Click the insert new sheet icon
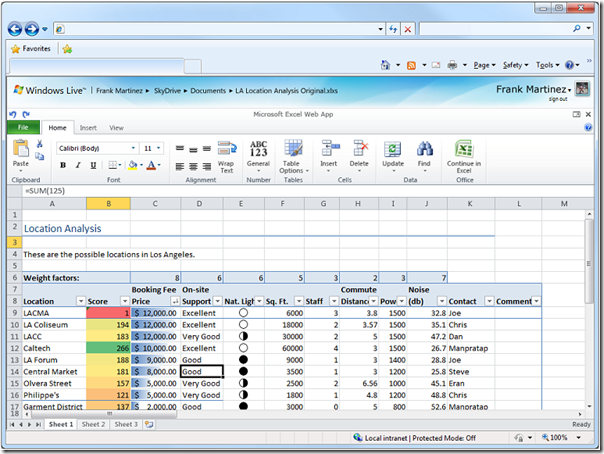 [149, 424]
